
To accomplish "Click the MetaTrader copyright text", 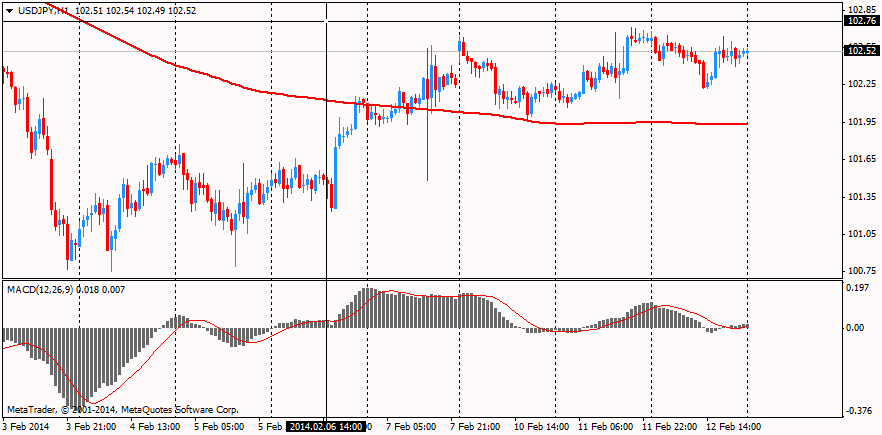I will tap(123, 409).
